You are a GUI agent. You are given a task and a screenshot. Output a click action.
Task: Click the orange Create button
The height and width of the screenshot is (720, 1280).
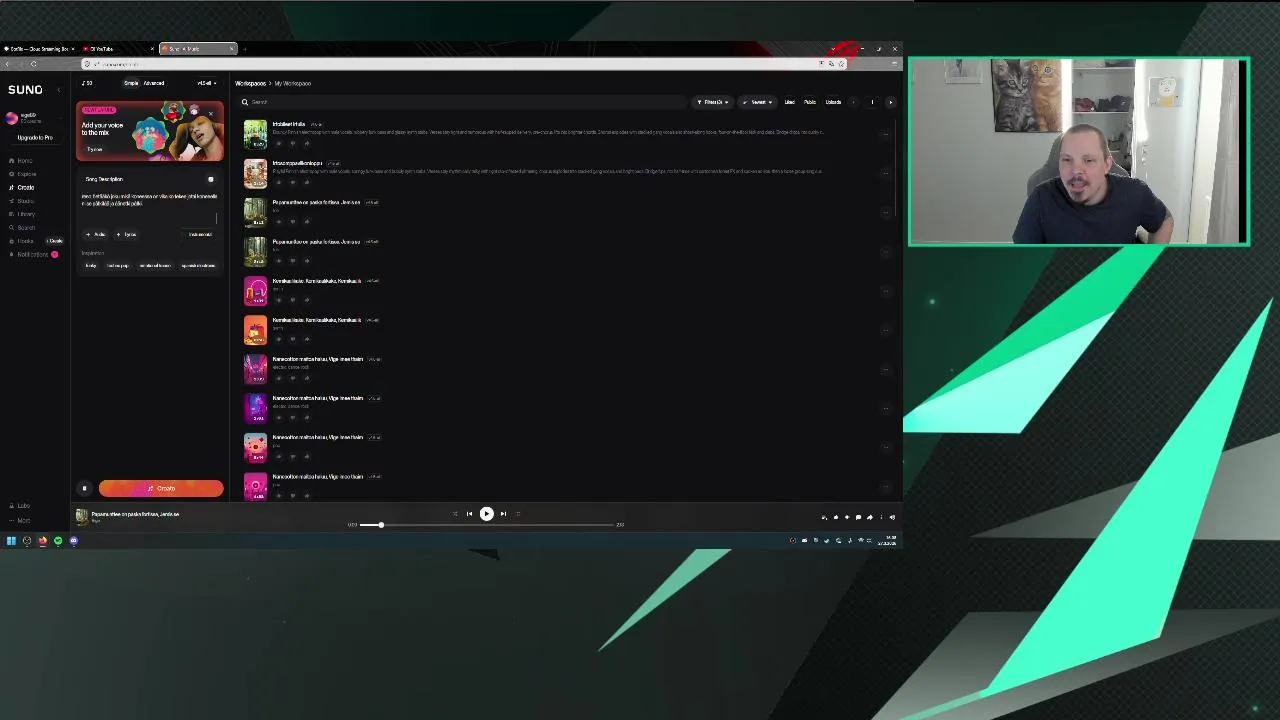(161, 488)
